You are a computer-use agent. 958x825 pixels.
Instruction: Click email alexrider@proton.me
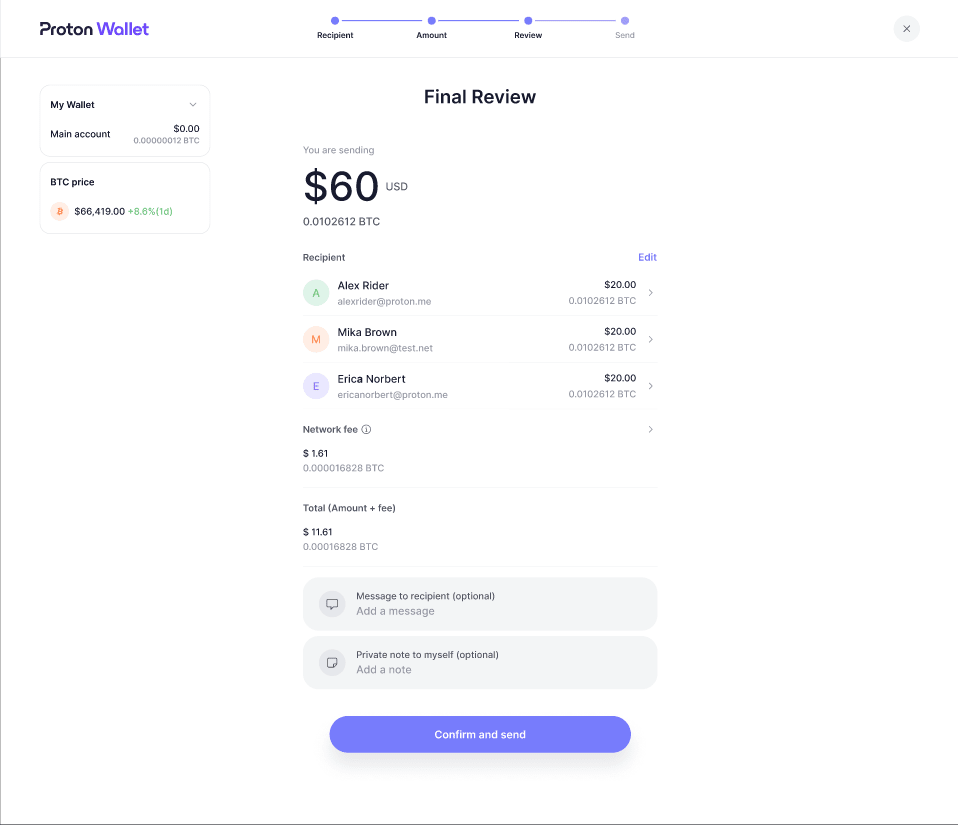point(384,301)
